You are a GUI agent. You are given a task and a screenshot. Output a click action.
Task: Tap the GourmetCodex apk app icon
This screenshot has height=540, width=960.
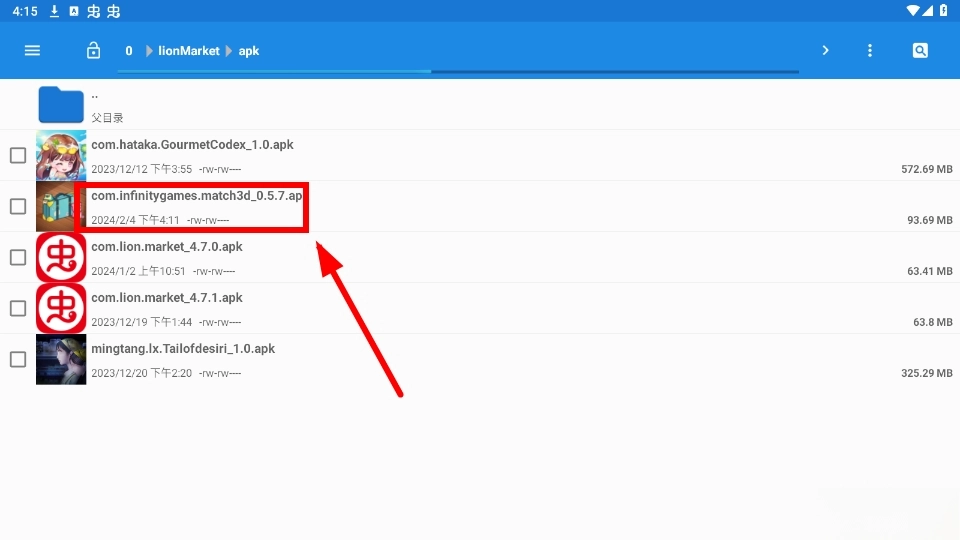coord(61,156)
